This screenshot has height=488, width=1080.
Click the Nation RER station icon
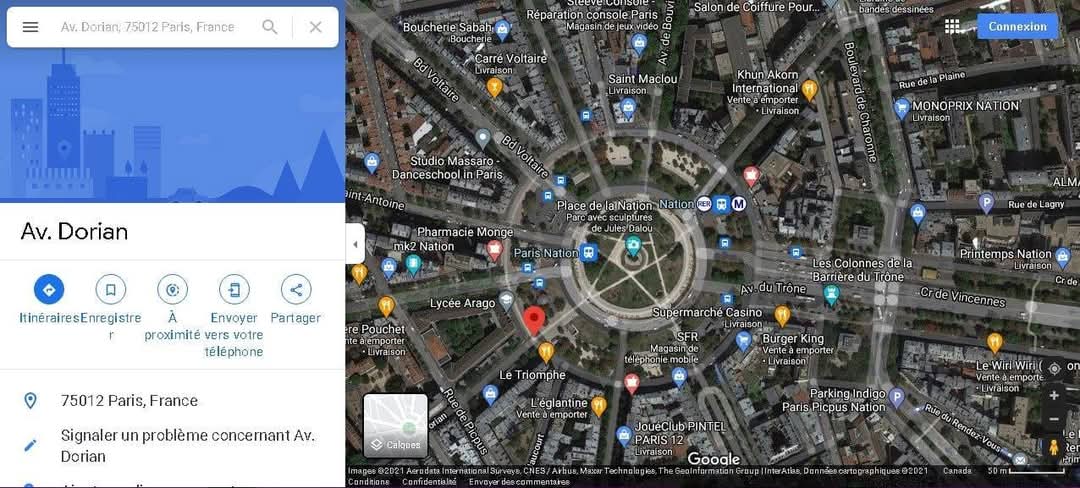click(x=703, y=204)
